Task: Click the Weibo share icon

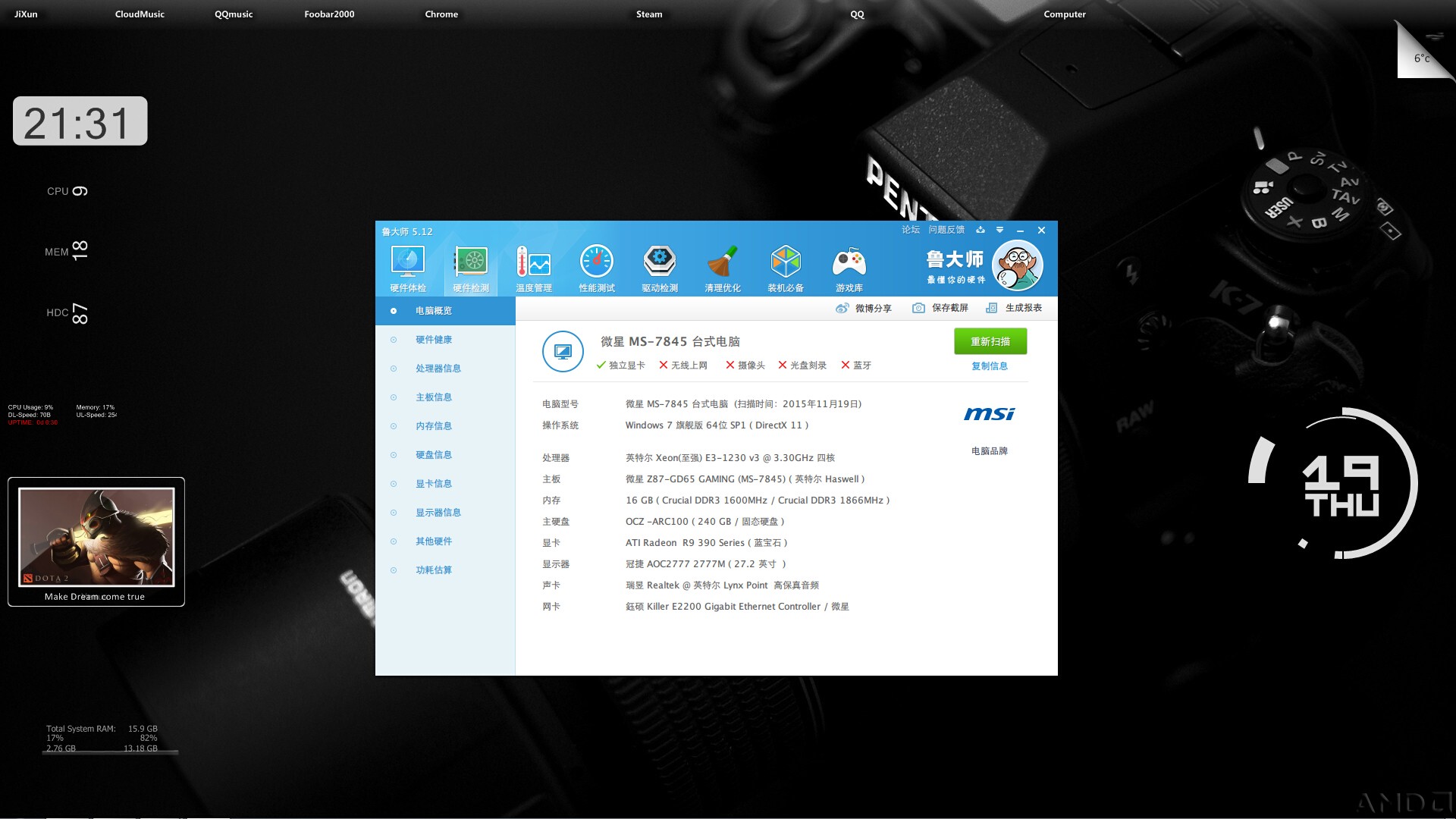Action: (x=842, y=308)
